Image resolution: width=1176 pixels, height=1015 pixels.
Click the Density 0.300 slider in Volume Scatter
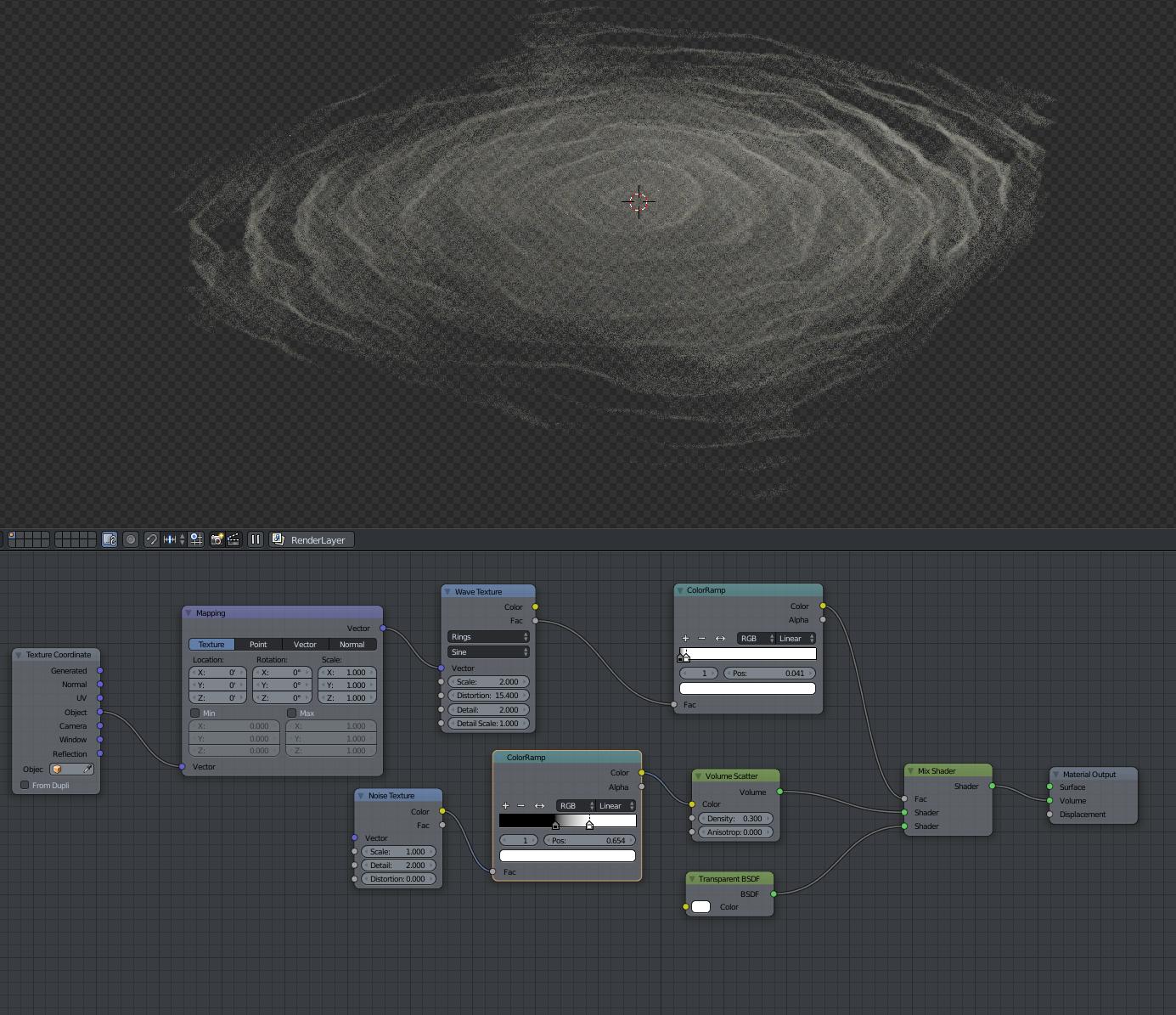[x=735, y=819]
